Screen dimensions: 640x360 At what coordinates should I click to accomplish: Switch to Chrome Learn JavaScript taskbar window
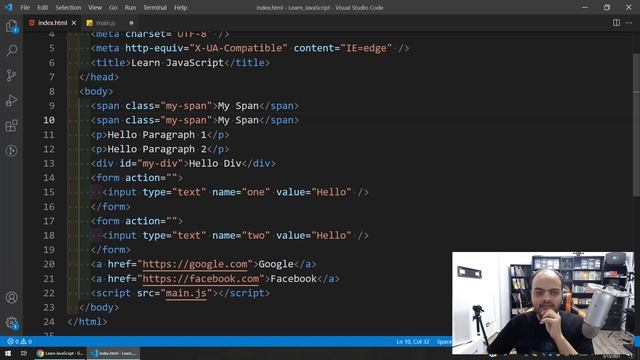(x=60, y=353)
